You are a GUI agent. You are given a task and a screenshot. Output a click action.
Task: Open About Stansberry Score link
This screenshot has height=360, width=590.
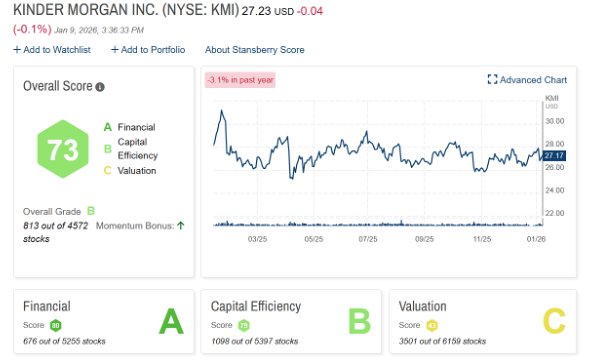point(255,50)
